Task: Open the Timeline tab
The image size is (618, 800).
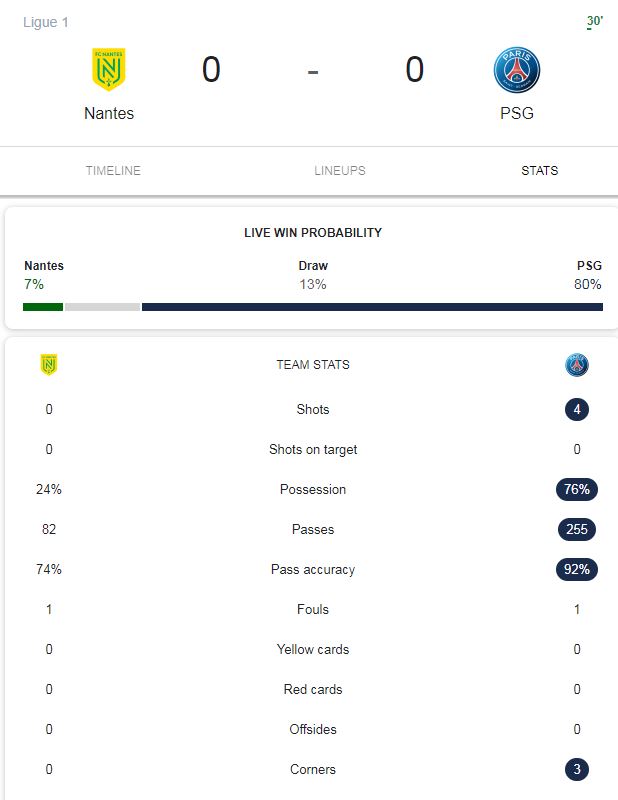Action: [x=113, y=170]
